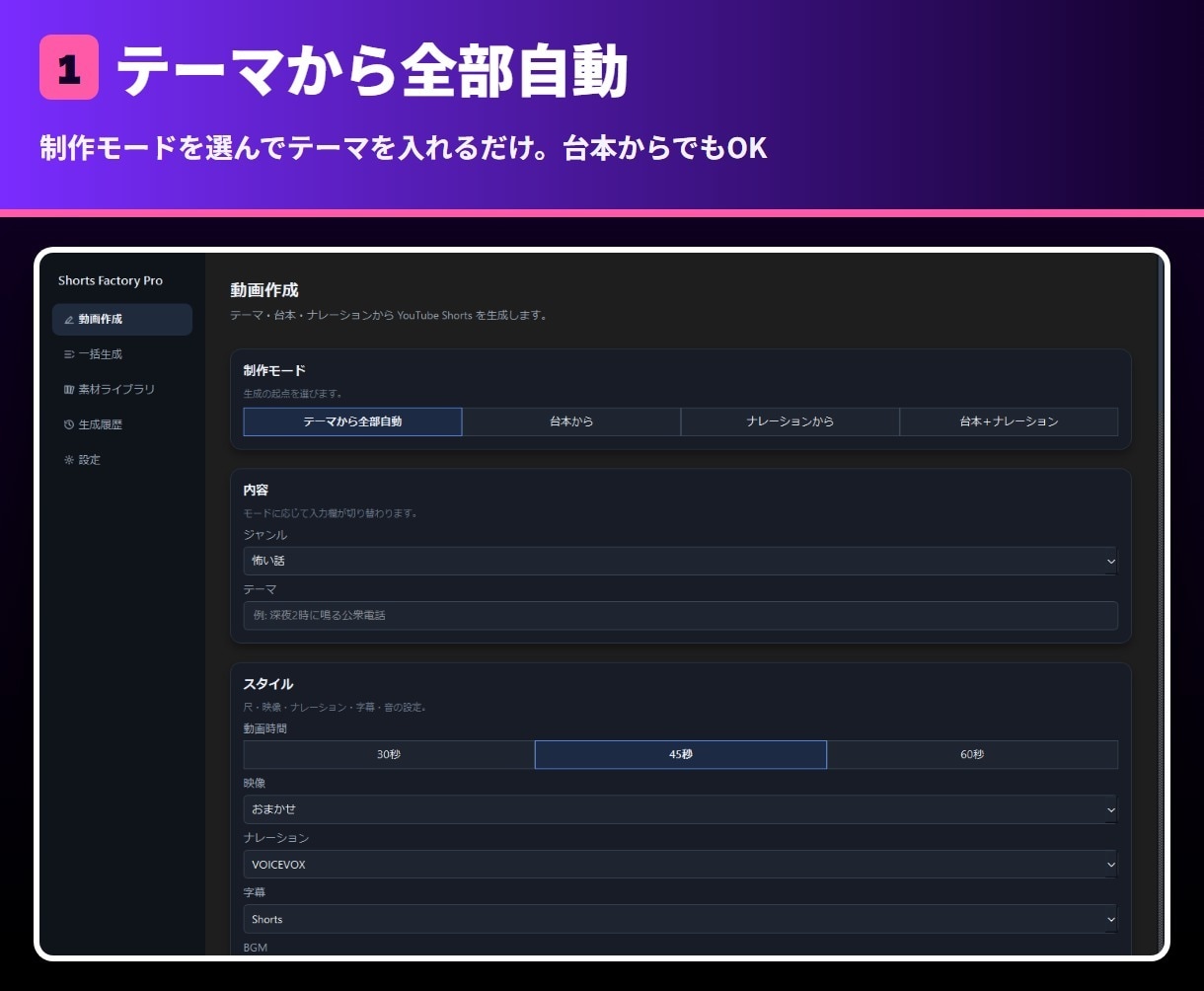Click the 制作モード section heading
This screenshot has height=991, width=1204.
(x=274, y=370)
